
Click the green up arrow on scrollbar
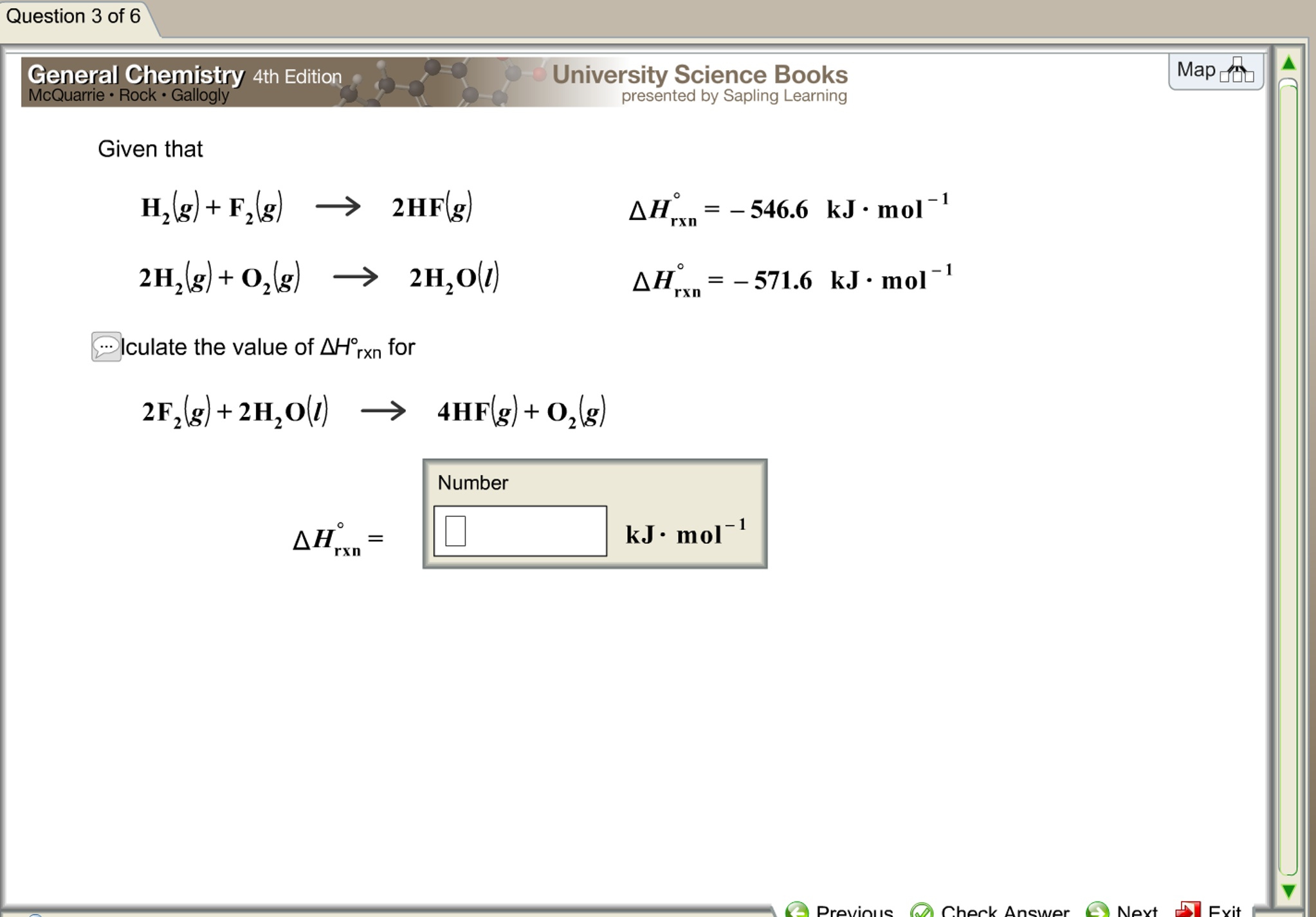[x=1288, y=64]
